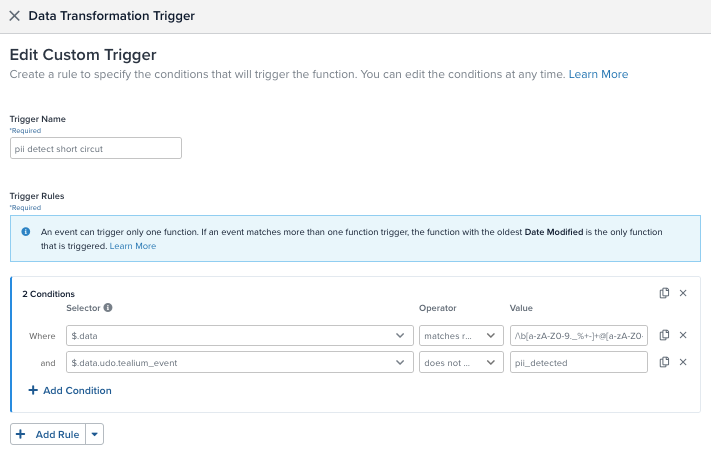Copy the first condition row
Image resolution: width=711 pixels, height=449 pixels.
(x=664, y=336)
